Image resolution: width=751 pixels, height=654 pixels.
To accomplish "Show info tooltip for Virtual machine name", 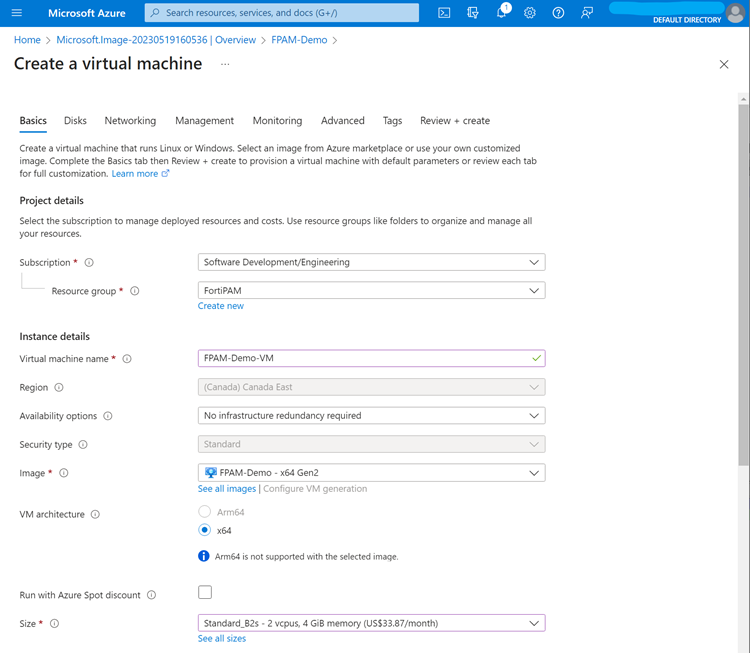I will pos(127,359).
